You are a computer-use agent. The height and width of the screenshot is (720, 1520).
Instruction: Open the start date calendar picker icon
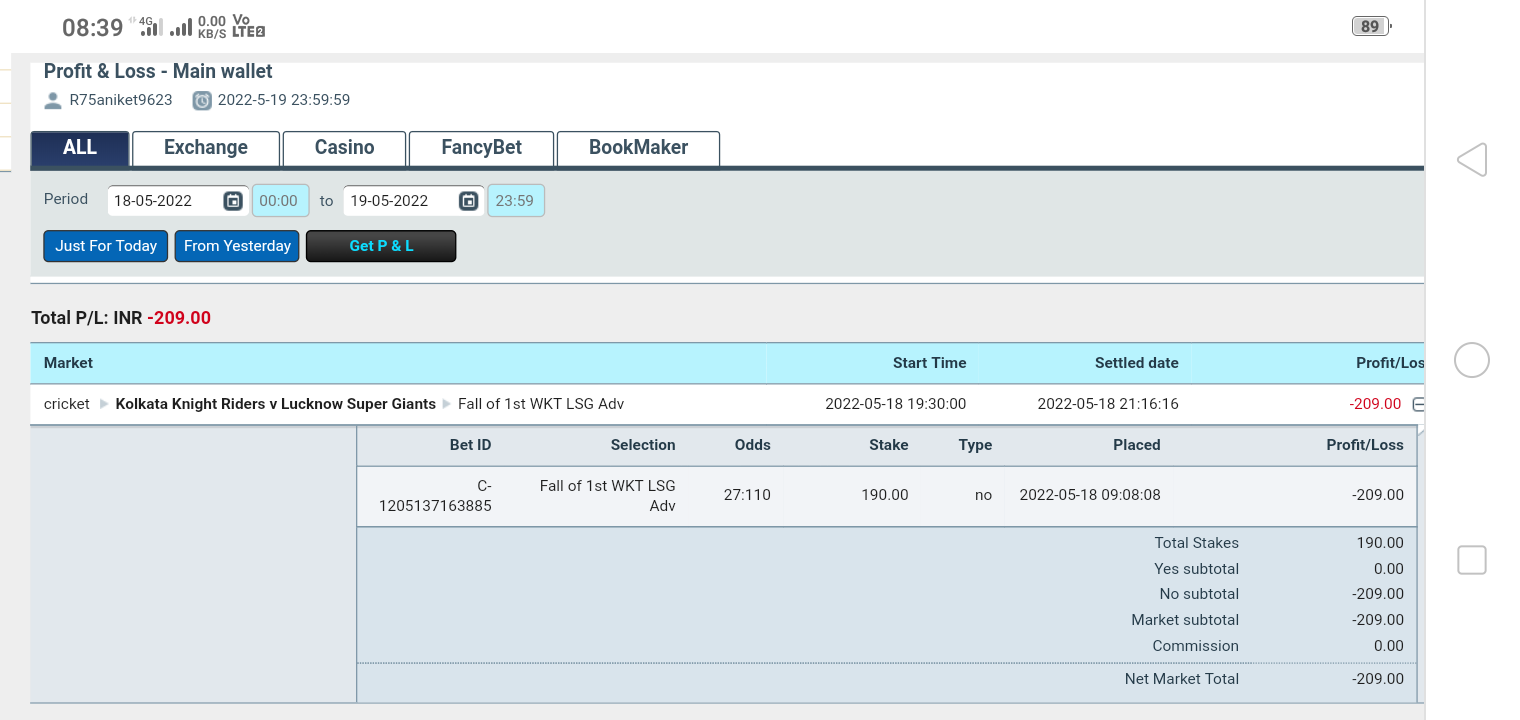coord(233,201)
